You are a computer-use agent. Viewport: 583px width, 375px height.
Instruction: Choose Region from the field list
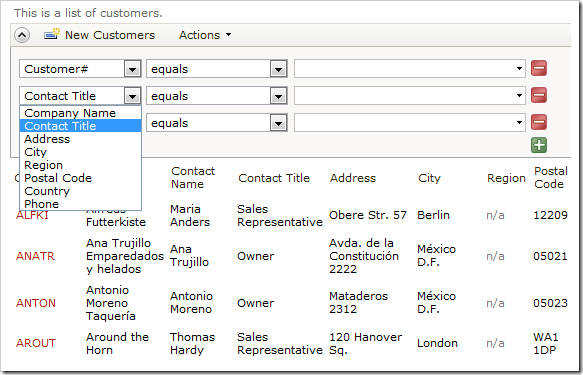pyautogui.click(x=80, y=165)
